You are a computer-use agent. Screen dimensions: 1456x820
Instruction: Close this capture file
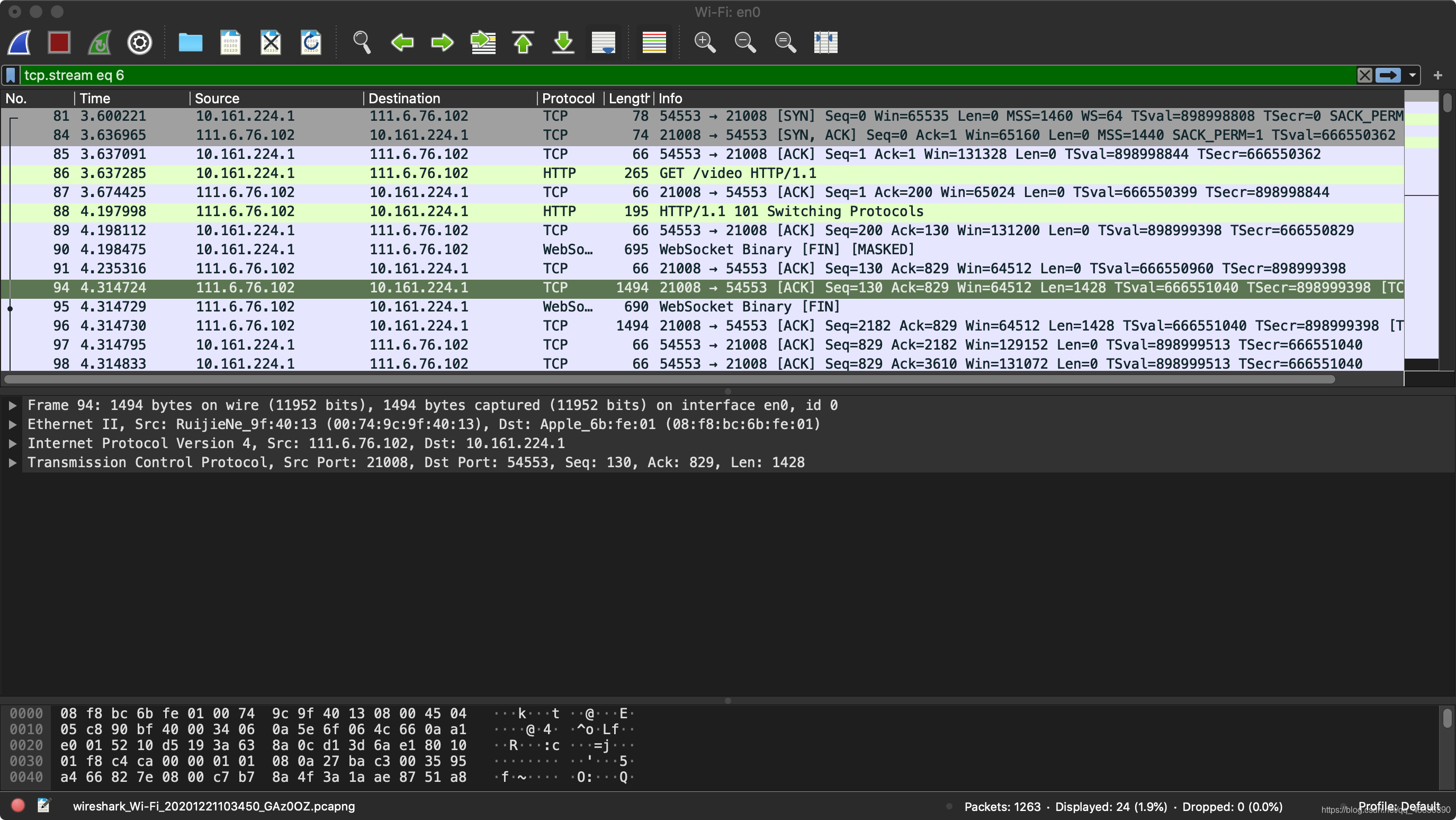tap(271, 42)
